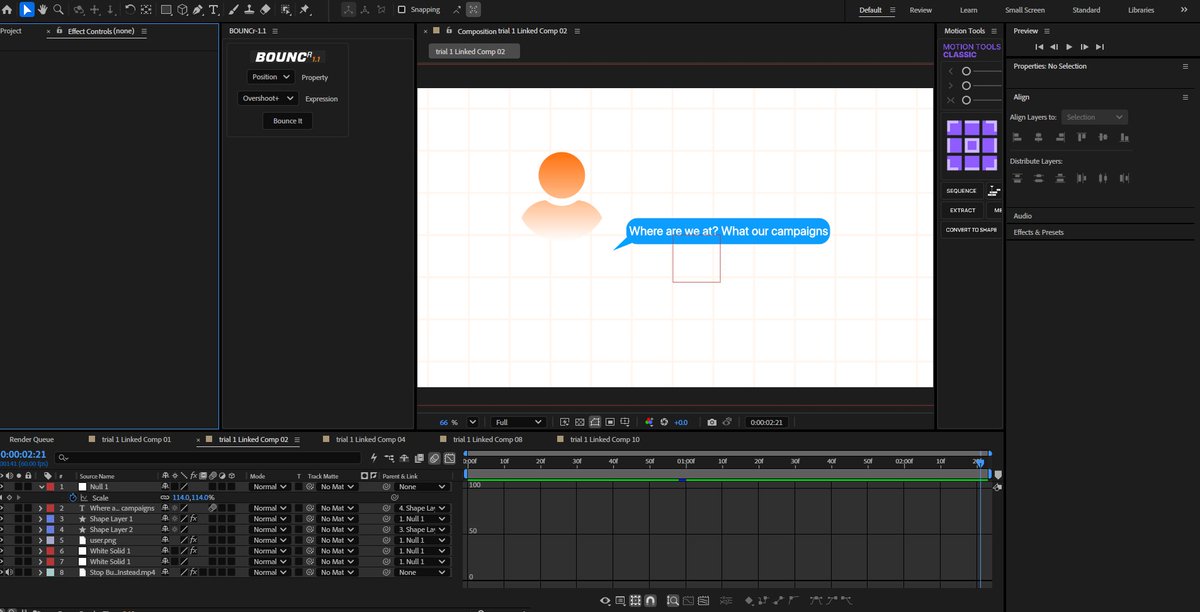Viewport: 1200px width, 612px height.
Task: Adjust the first Motion Tools easing slider
Action: click(x=966, y=71)
